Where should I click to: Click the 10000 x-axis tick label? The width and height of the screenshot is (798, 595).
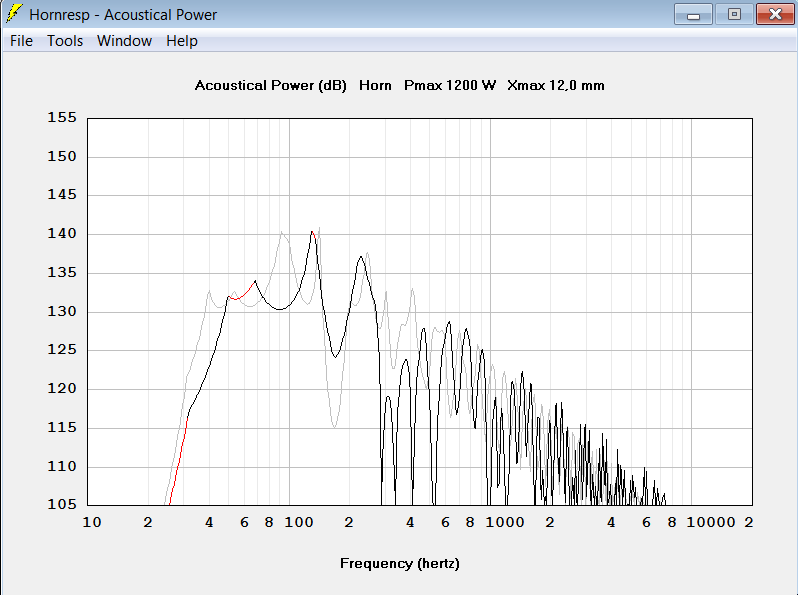point(711,522)
